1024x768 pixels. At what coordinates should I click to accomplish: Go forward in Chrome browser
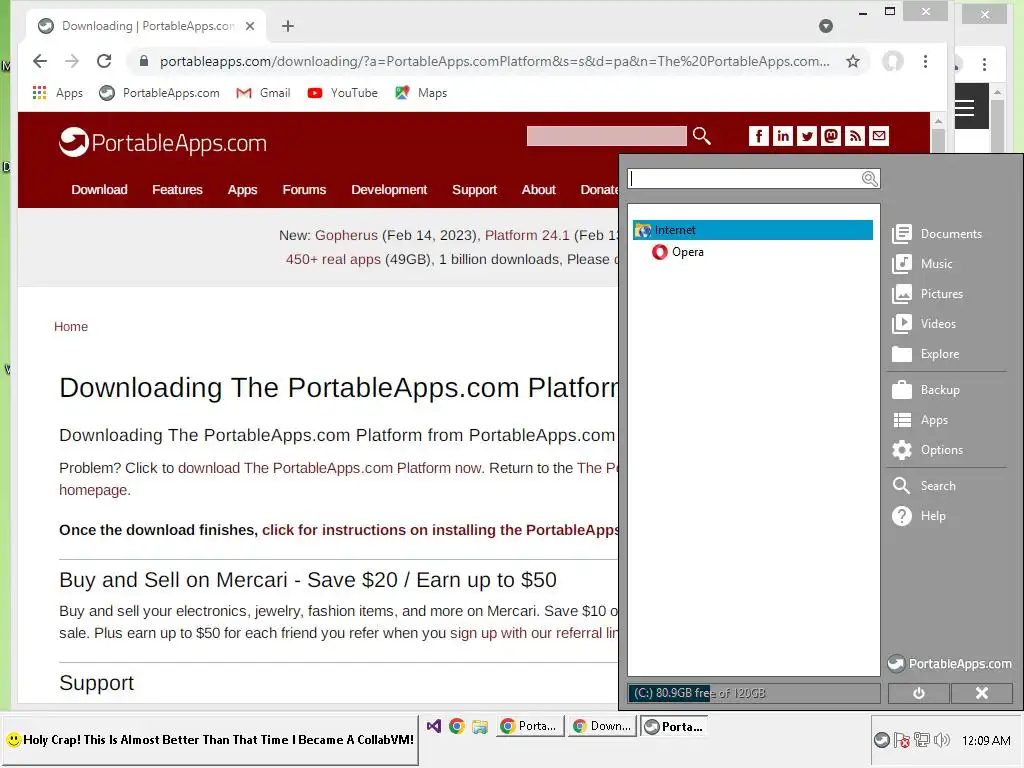click(x=72, y=61)
